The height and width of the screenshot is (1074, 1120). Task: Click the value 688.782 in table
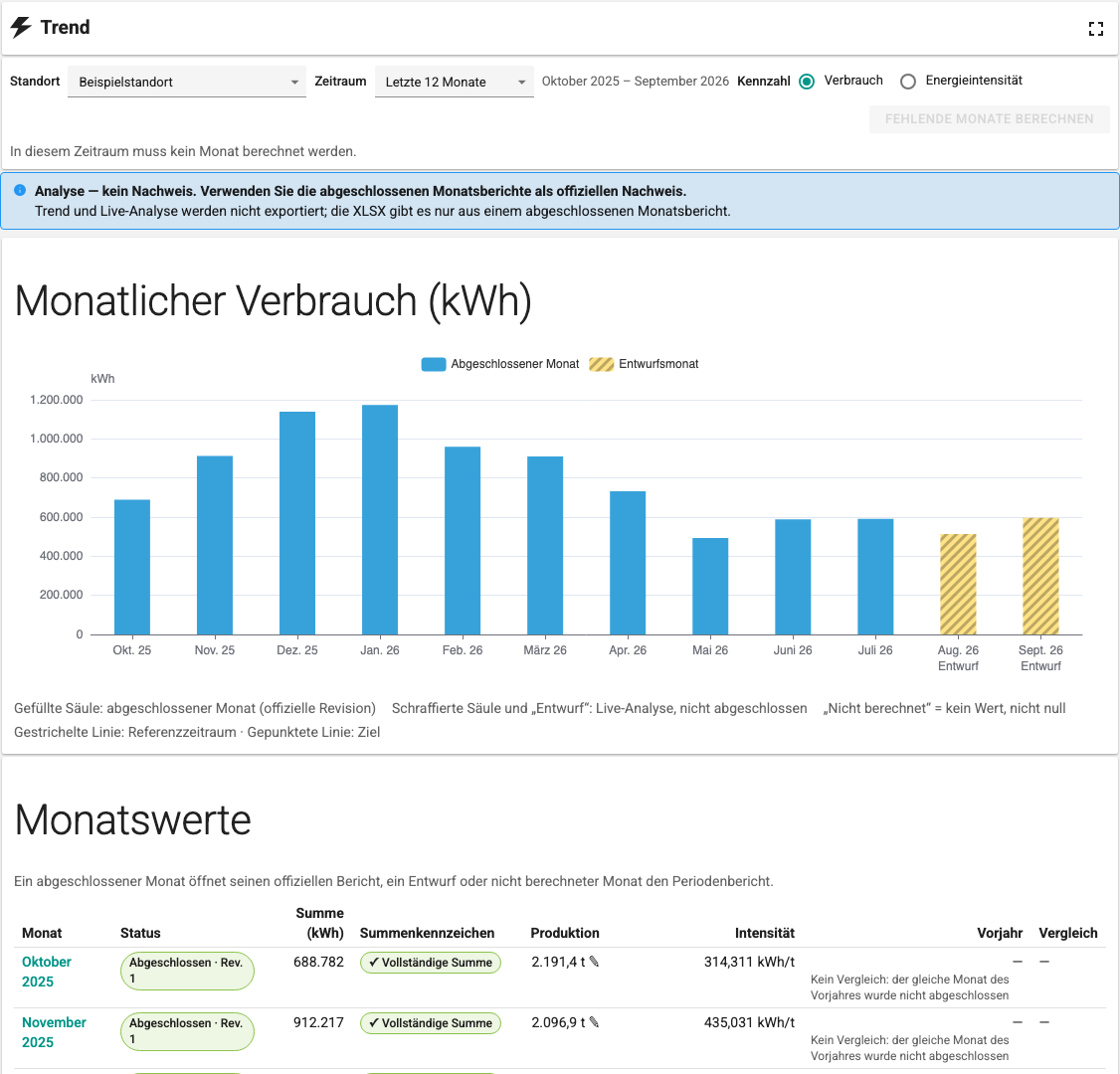coord(318,962)
